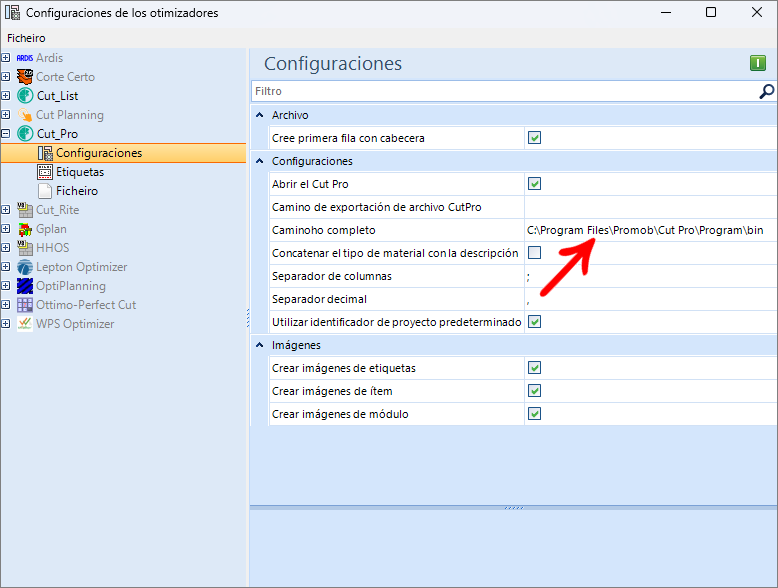Click the OptiPlanning label
The height and width of the screenshot is (588, 778).
tap(71, 286)
